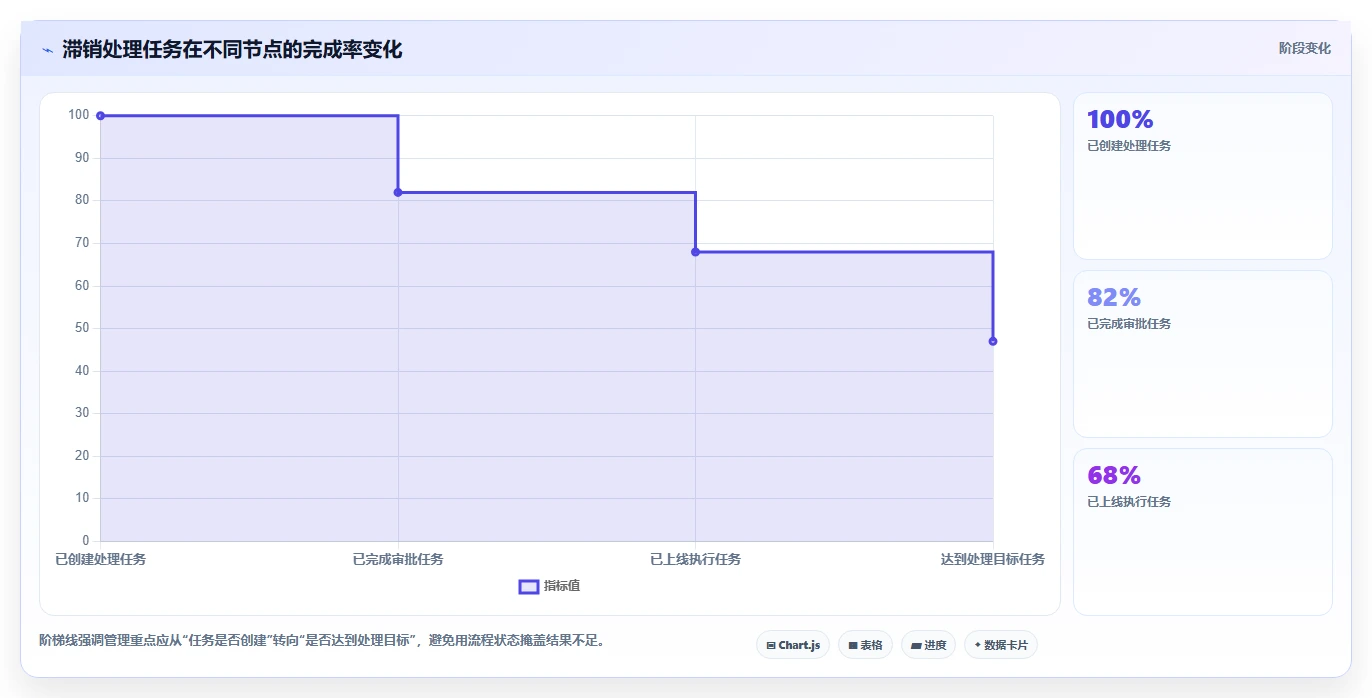Click the 达到处理目标任务 x-axis label
This screenshot has height=698, width=1372.
992,559
